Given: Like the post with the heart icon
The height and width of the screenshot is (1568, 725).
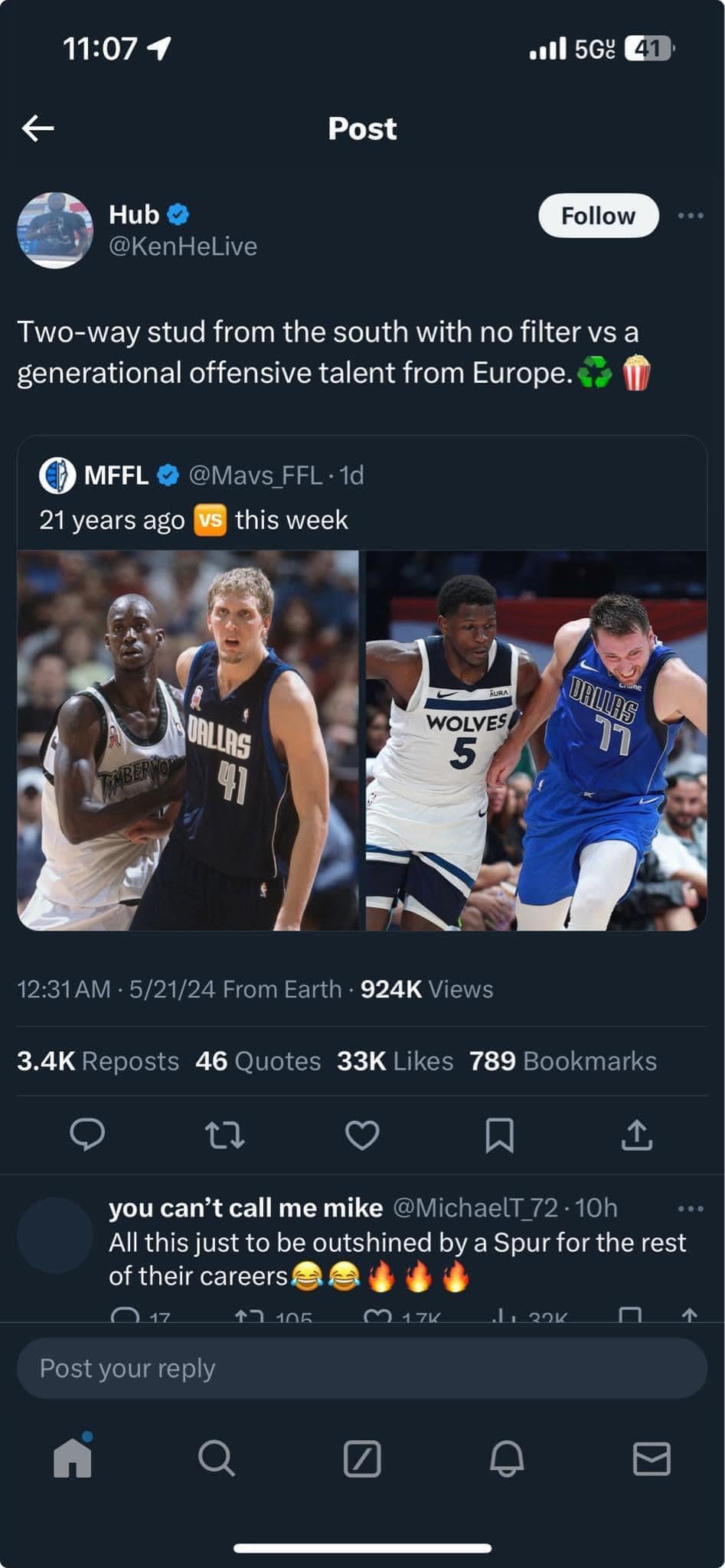Looking at the screenshot, I should 362,1135.
